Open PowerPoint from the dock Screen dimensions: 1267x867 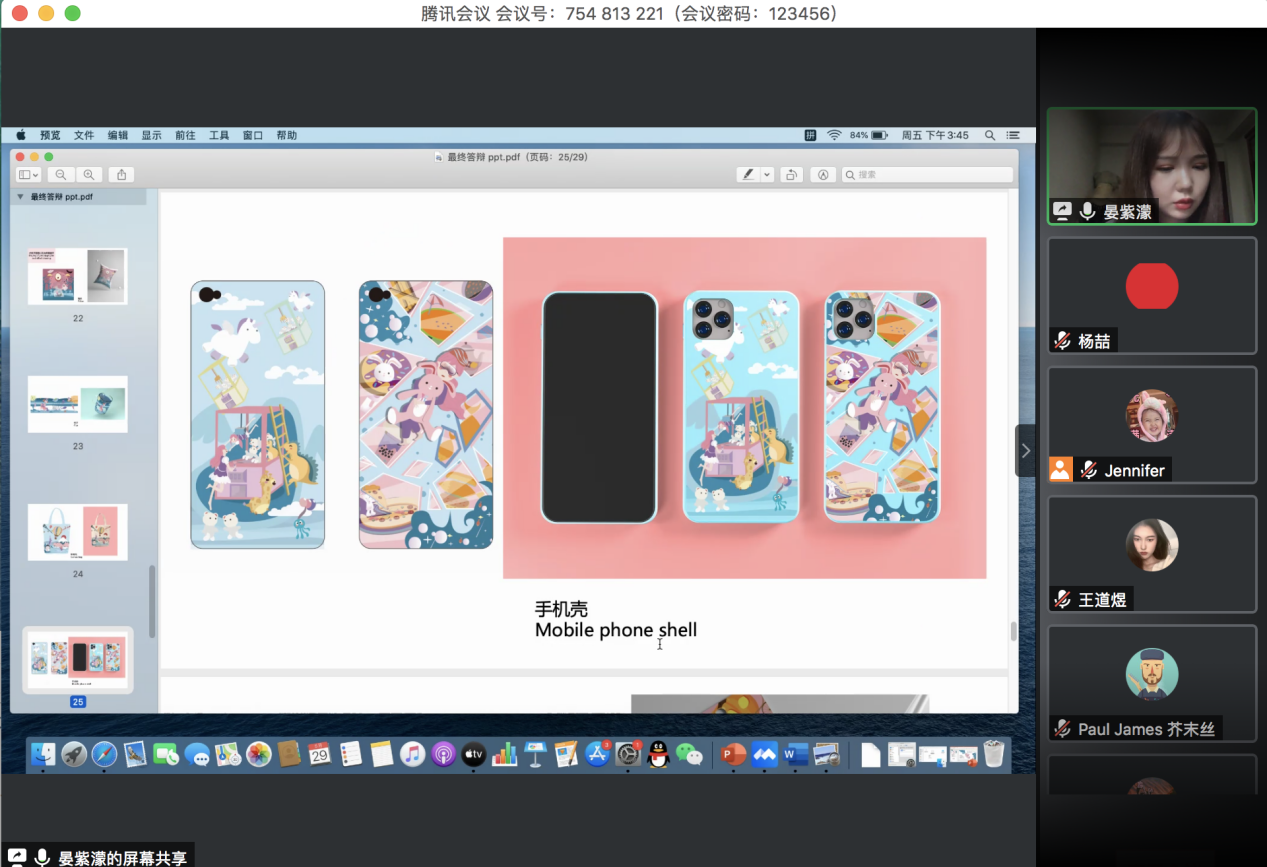734,754
